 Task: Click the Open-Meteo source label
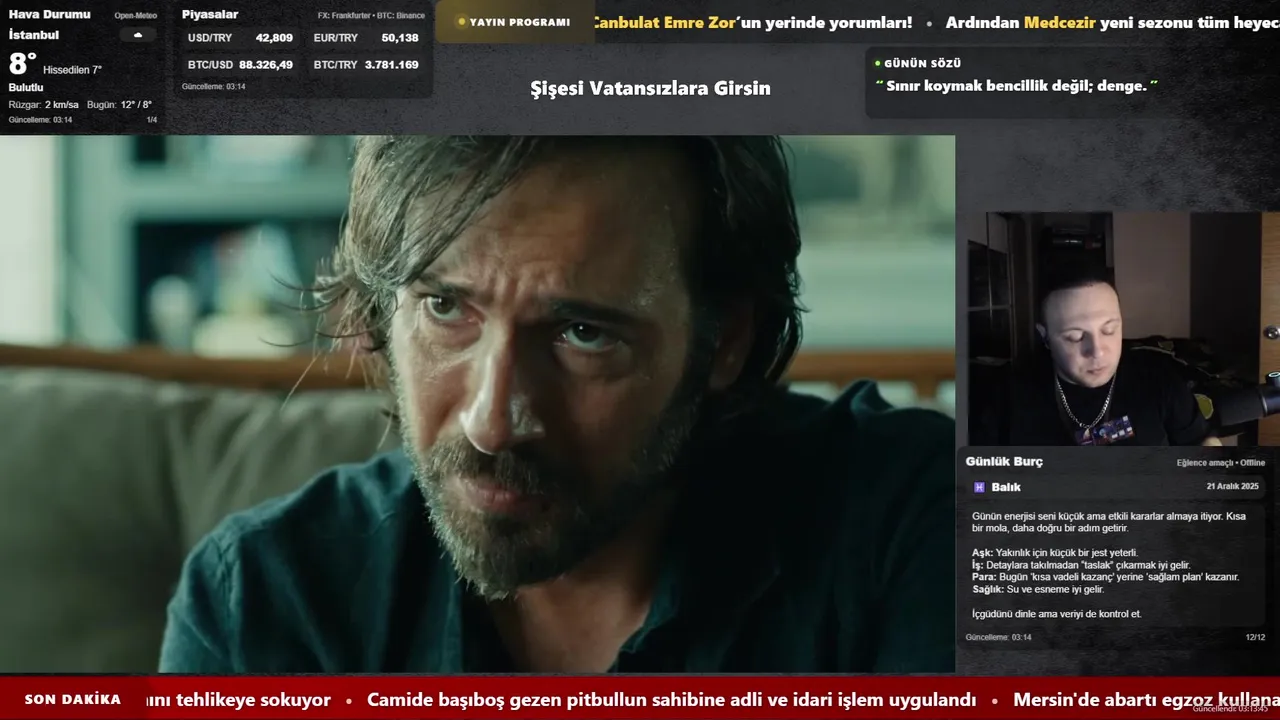(135, 15)
